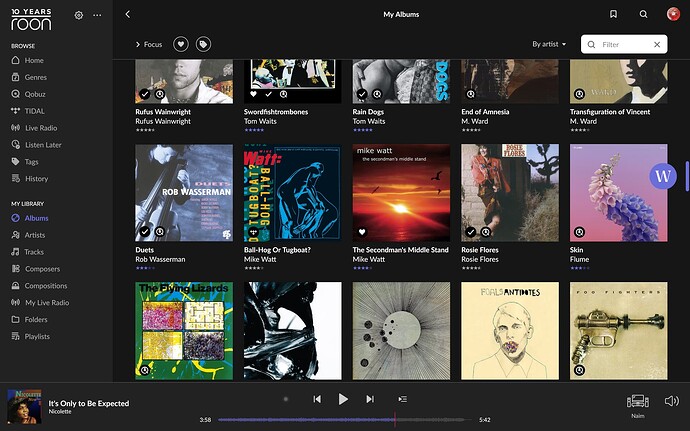Click the vertical scrollbar handle

687,176
